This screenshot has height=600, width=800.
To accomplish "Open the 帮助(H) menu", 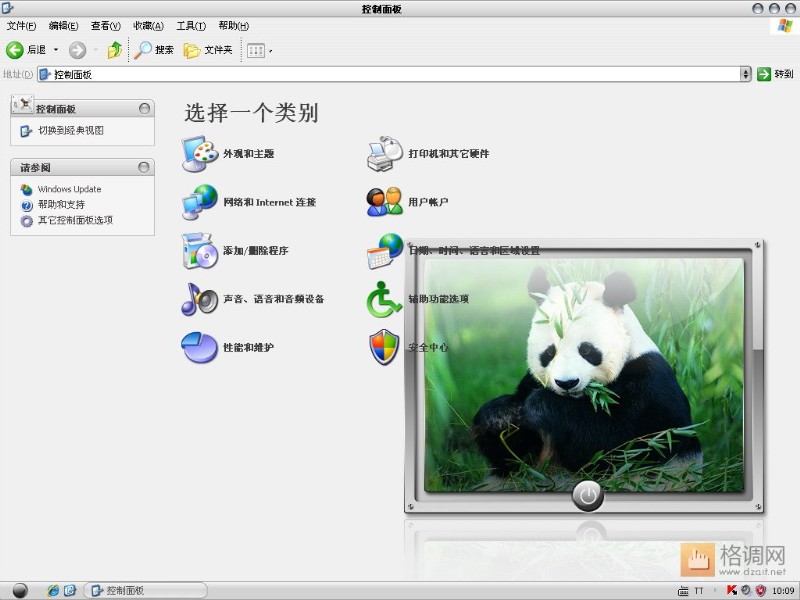I will [x=234, y=26].
